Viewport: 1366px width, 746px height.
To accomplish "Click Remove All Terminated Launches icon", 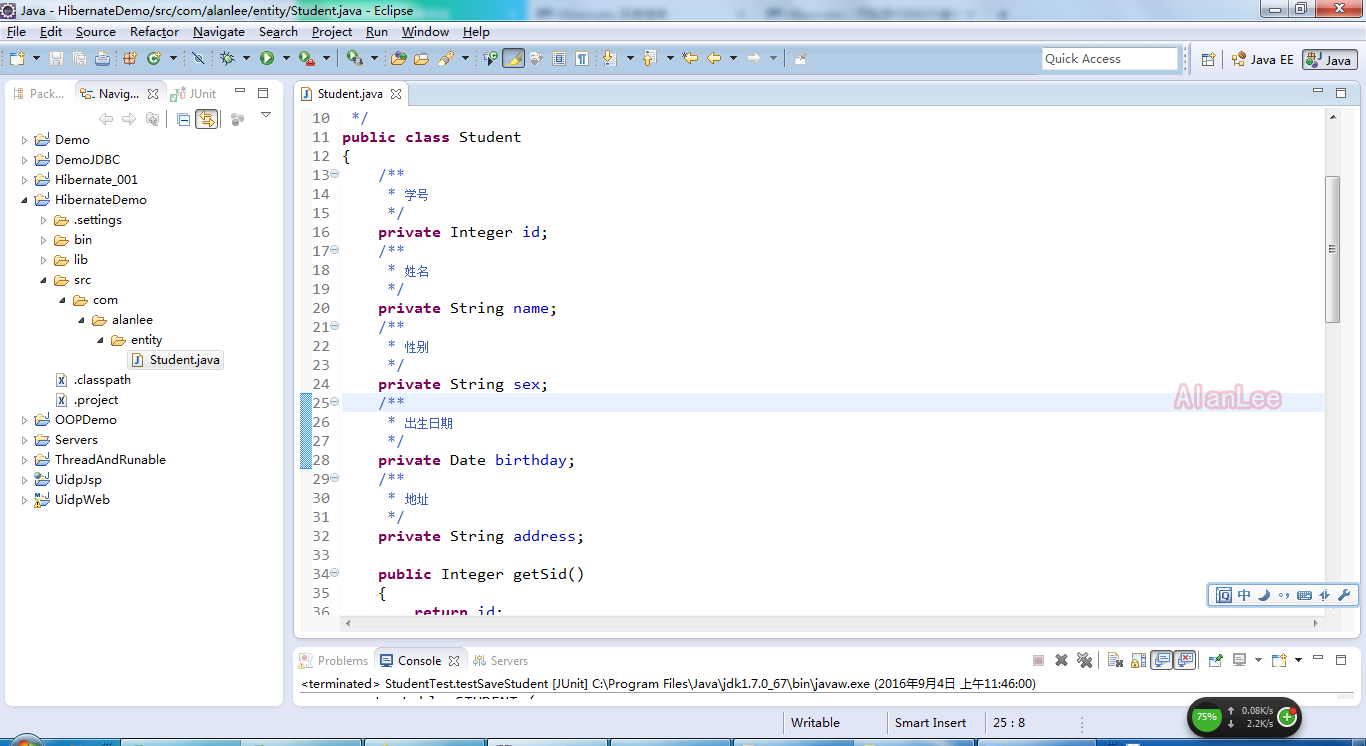I will click(x=1084, y=660).
